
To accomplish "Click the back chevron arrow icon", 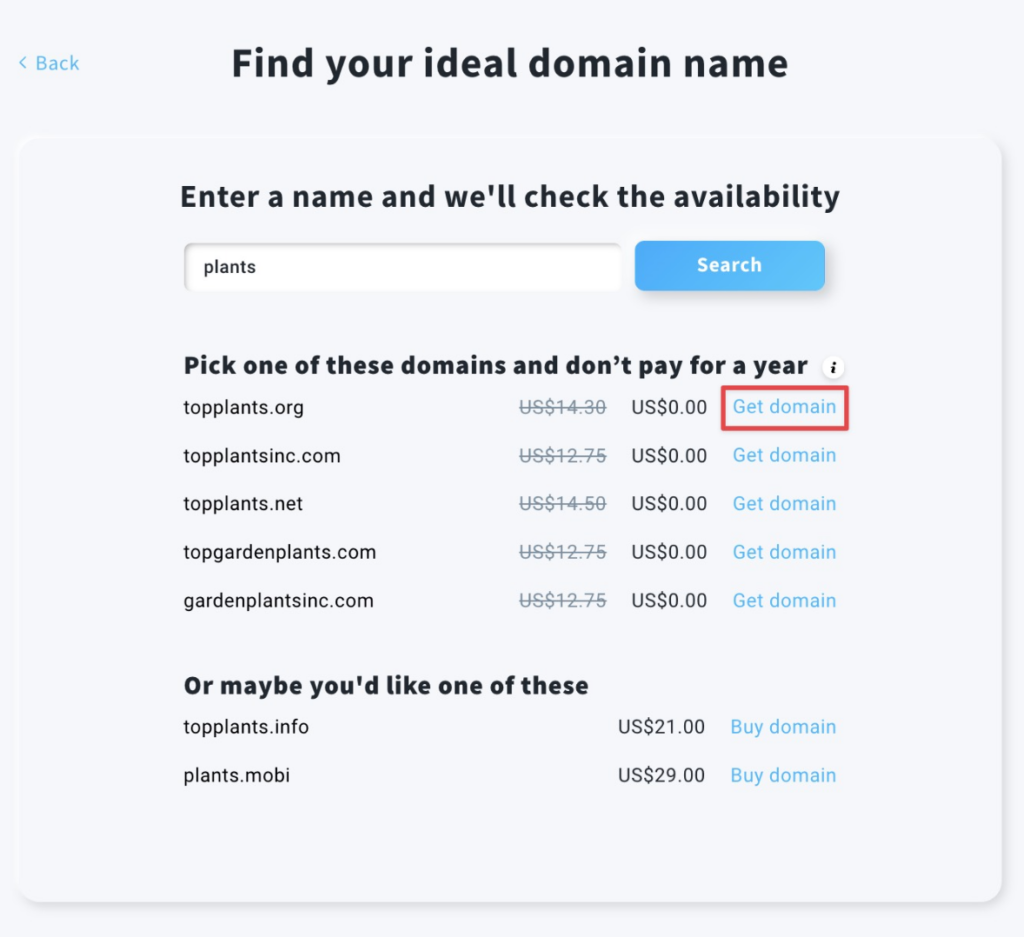I will point(22,63).
